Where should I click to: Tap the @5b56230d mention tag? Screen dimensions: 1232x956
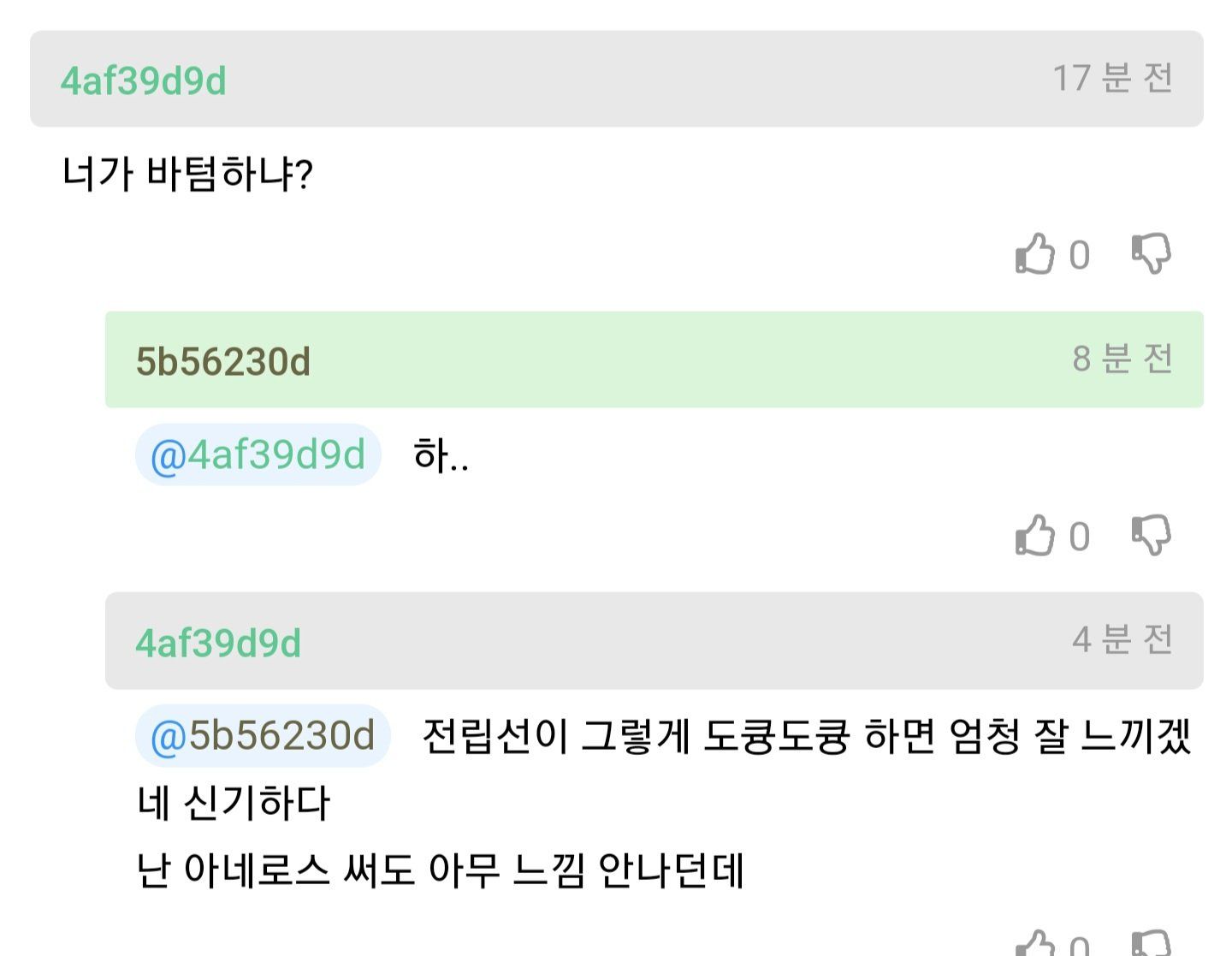click(263, 735)
